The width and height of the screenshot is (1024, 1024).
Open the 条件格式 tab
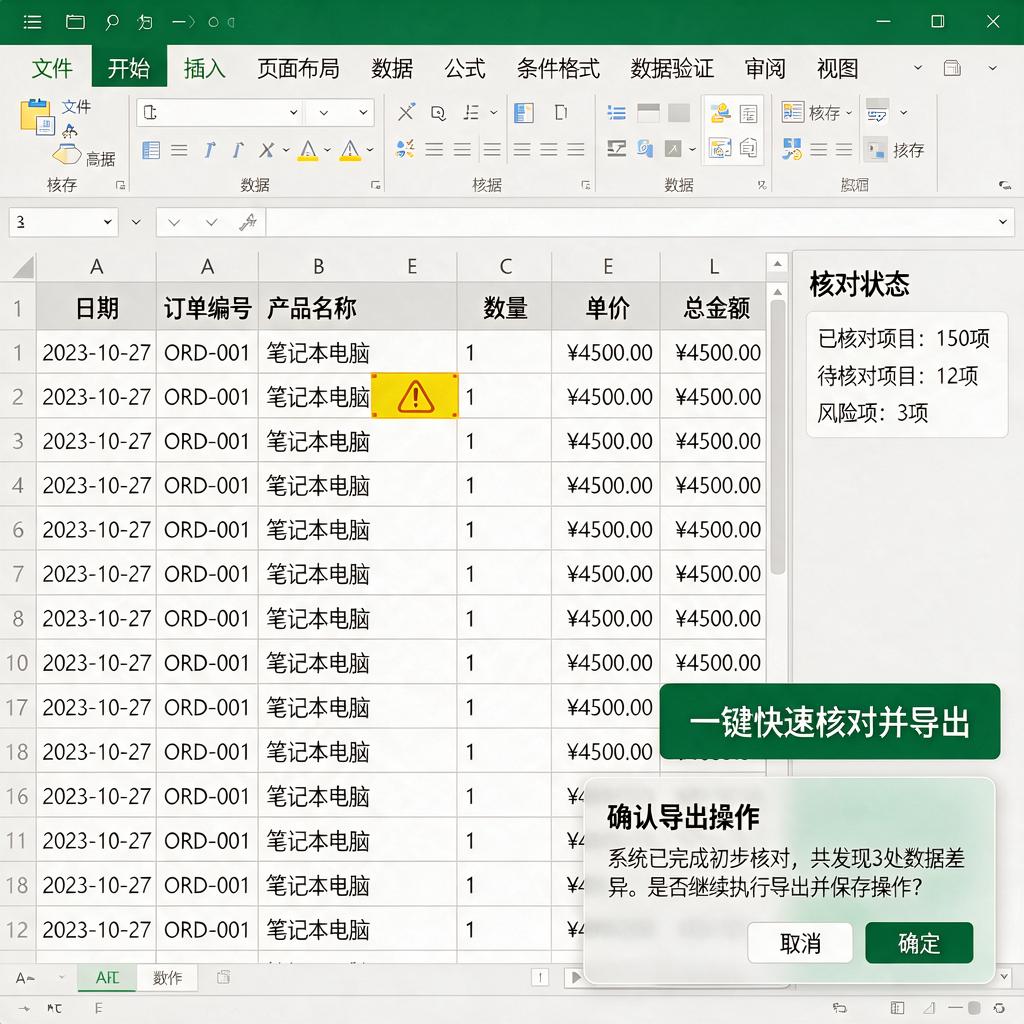tap(558, 68)
